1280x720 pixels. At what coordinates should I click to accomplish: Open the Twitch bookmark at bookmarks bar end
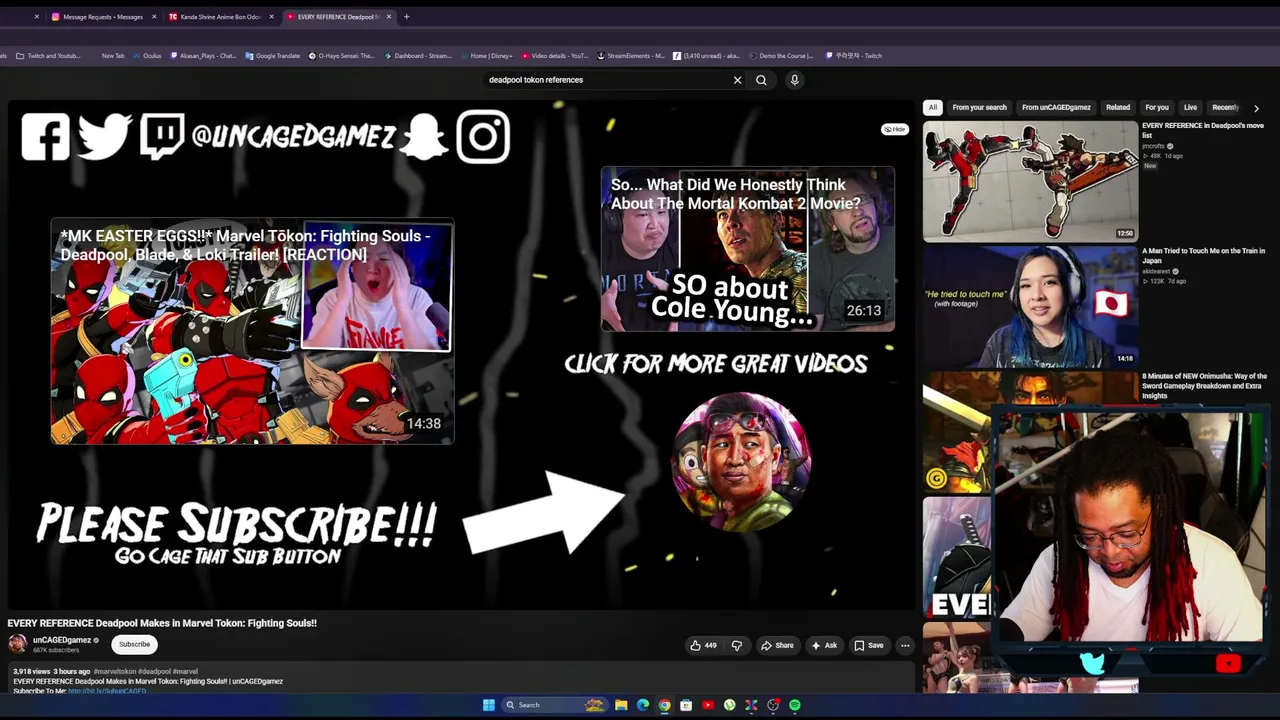pyautogui.click(x=853, y=56)
